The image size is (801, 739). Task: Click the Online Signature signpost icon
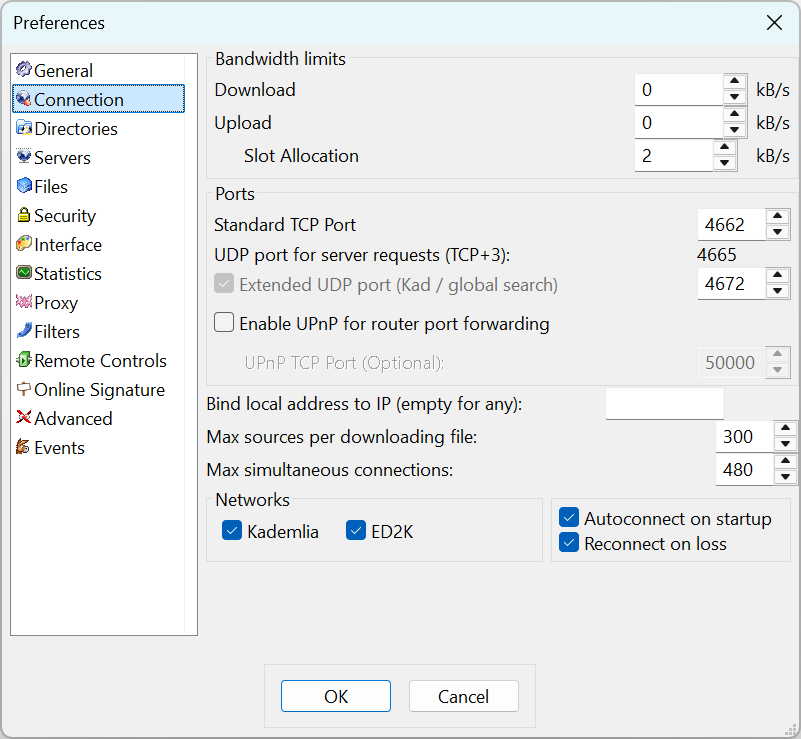tap(23, 389)
